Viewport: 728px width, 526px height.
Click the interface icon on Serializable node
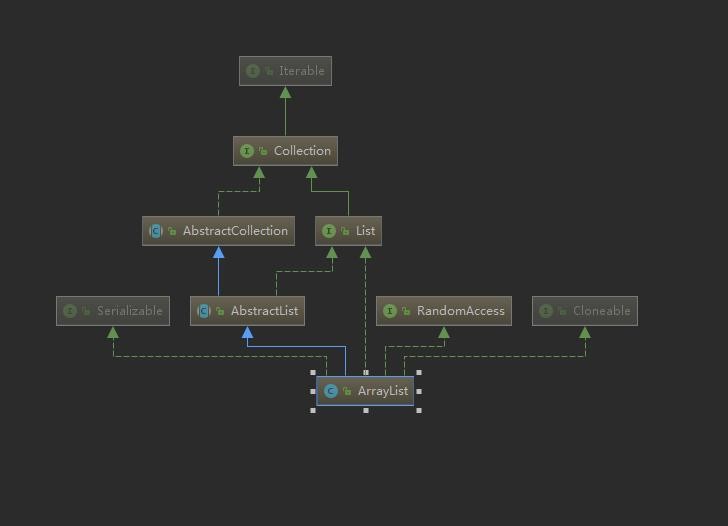point(70,311)
